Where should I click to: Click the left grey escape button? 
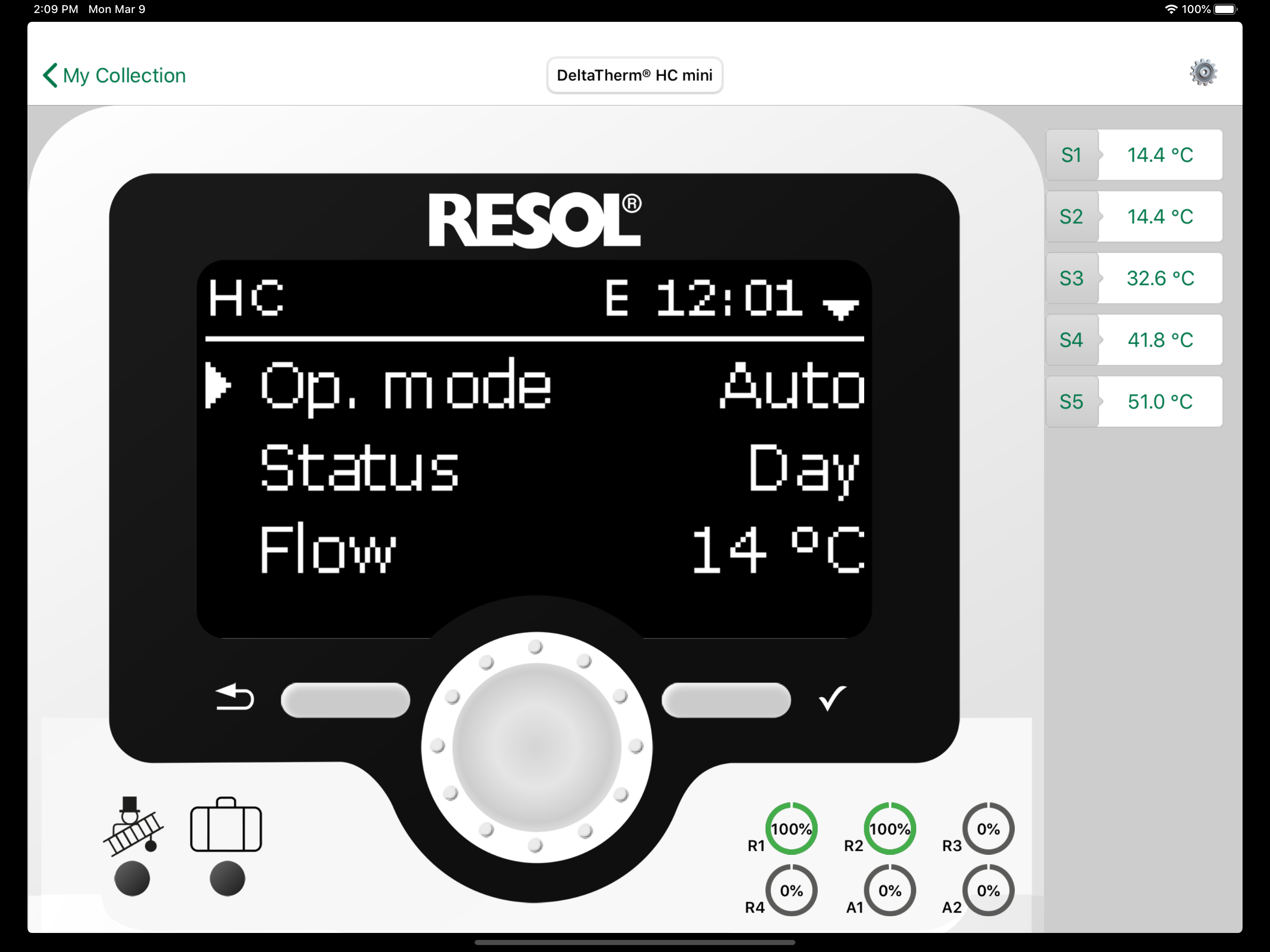346,700
